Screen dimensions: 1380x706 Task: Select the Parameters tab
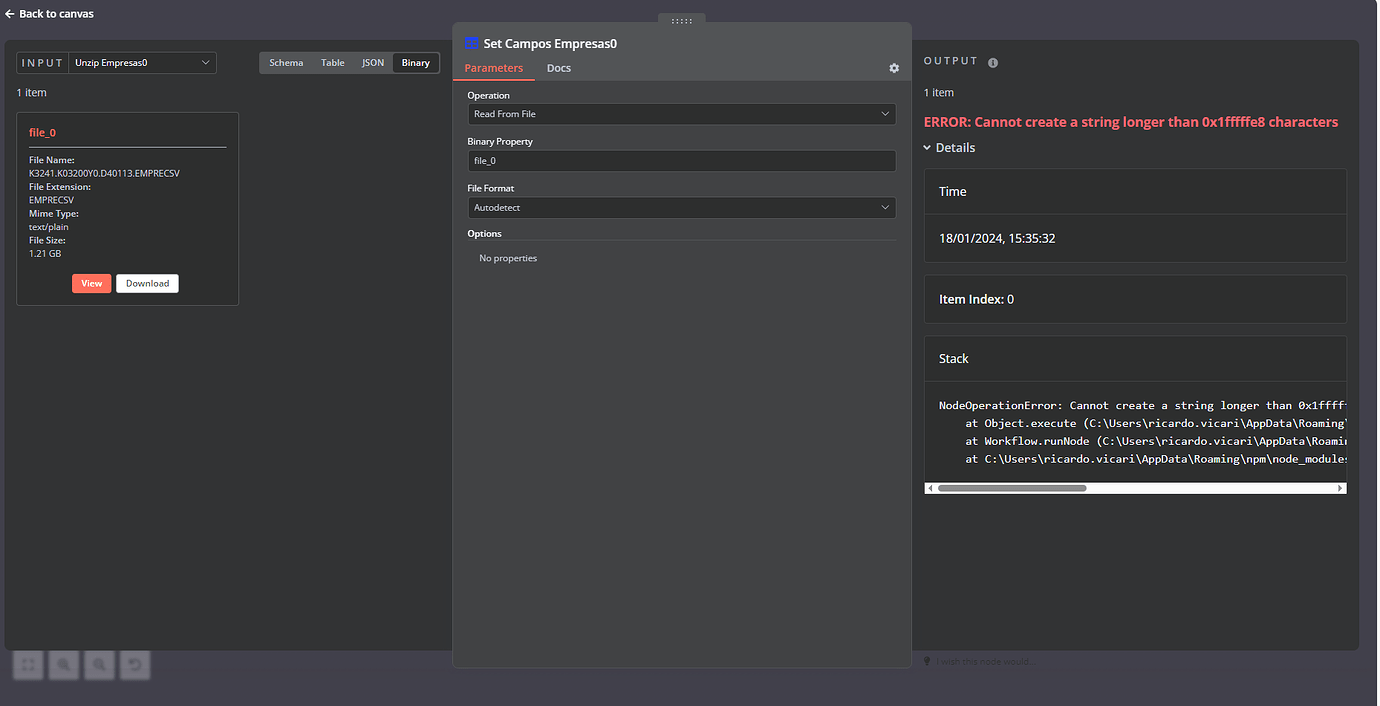(x=494, y=68)
